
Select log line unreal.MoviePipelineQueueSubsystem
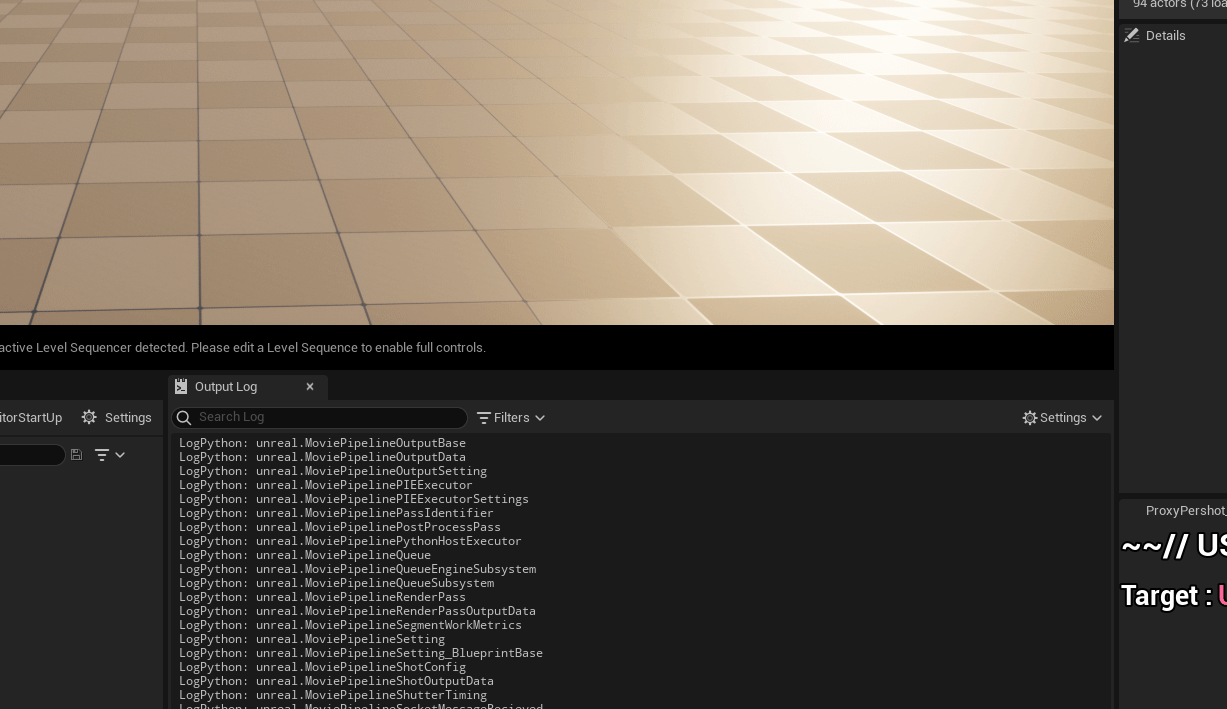336,583
